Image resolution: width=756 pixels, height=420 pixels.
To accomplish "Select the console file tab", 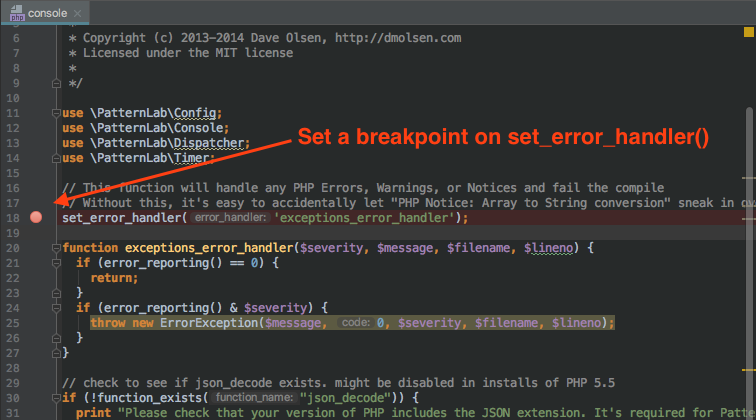I will 46,14.
